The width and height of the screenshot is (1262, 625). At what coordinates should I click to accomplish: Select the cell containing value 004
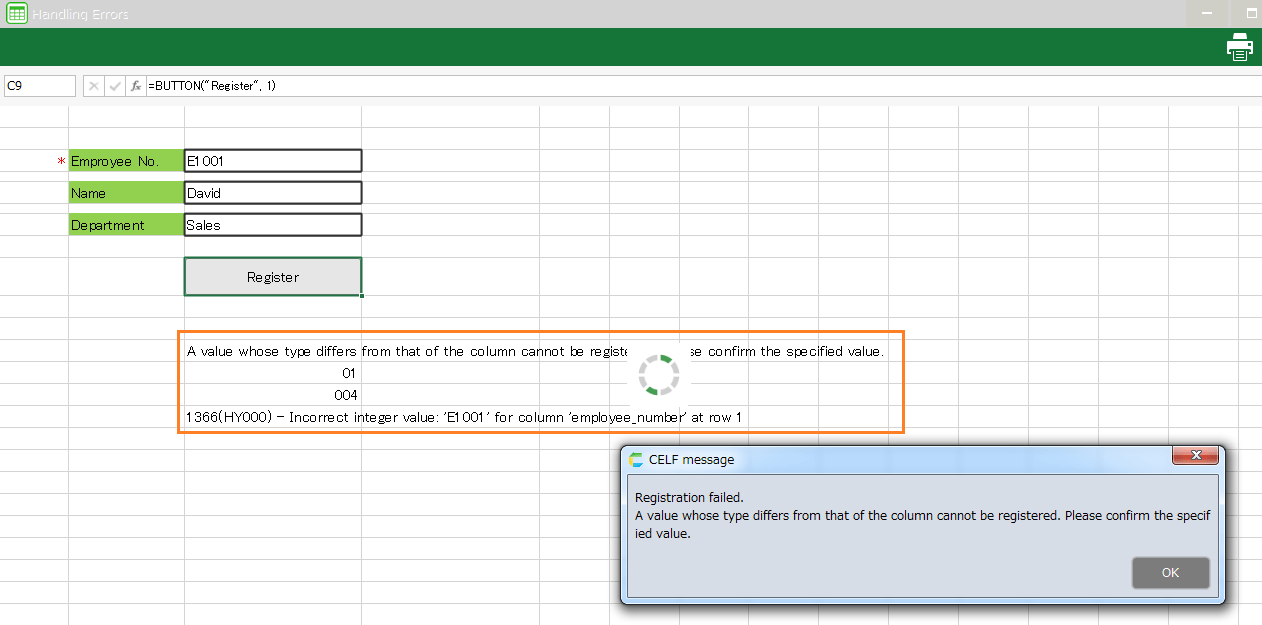pos(272,395)
